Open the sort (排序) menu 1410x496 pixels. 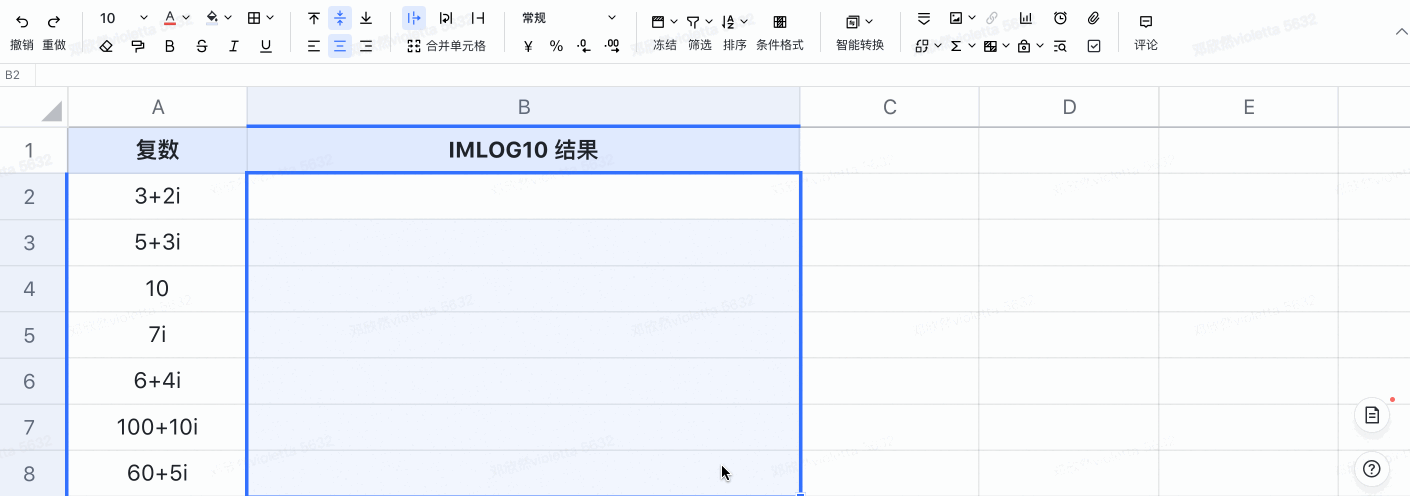pos(735,31)
